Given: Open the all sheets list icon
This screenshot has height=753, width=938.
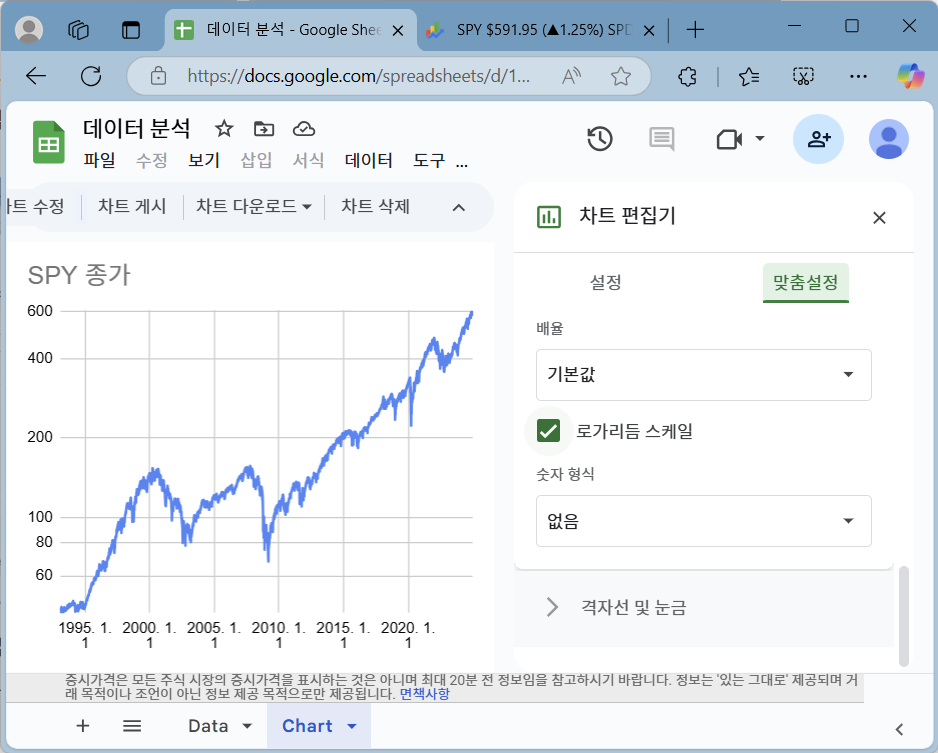Looking at the screenshot, I should pyautogui.click(x=132, y=725).
